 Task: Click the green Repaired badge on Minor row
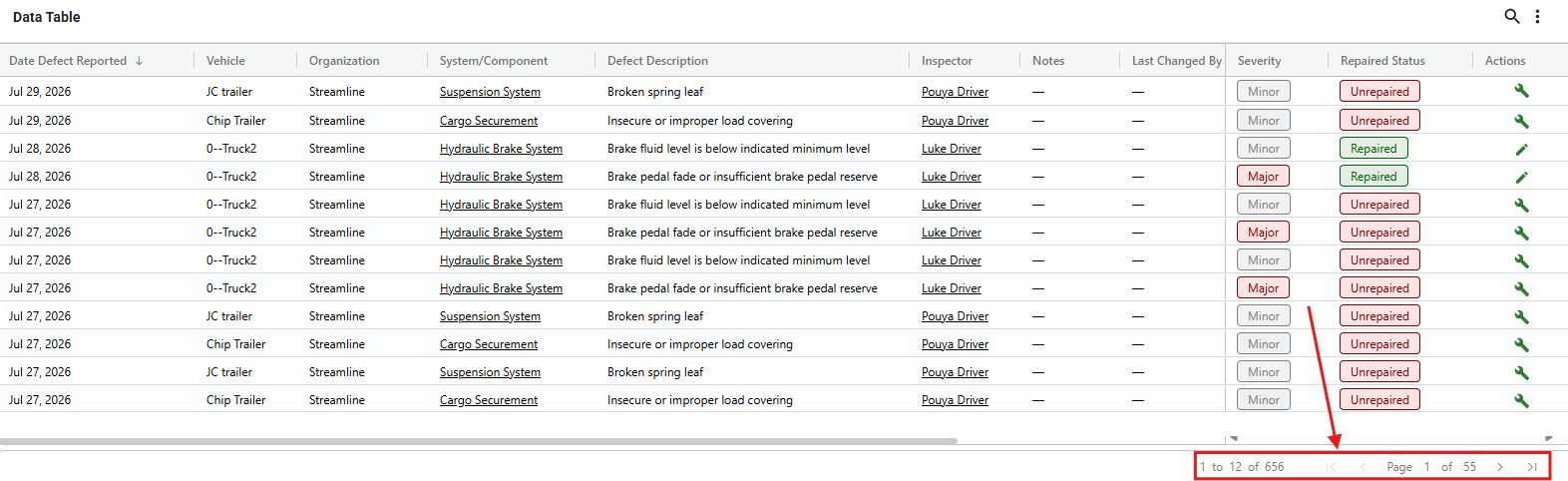pyautogui.click(x=1373, y=149)
